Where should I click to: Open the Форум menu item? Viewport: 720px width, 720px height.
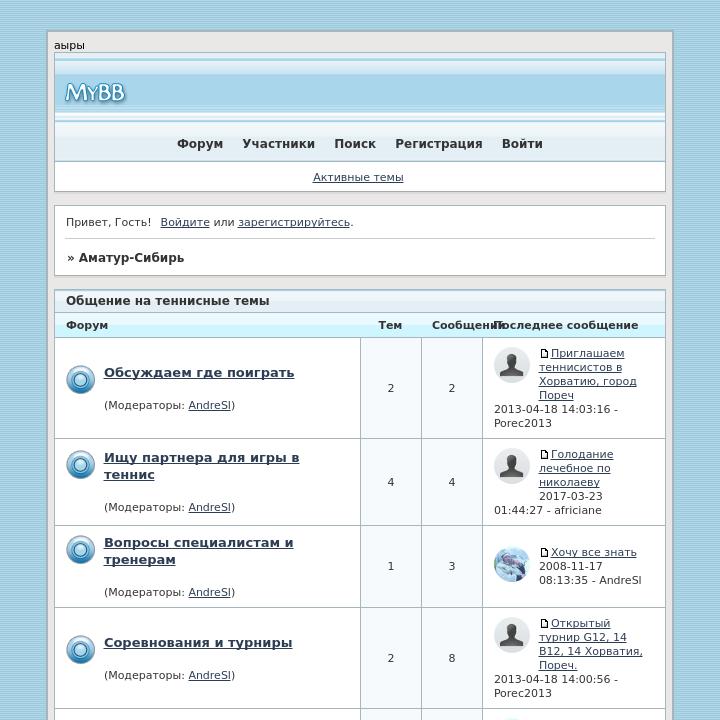200,144
